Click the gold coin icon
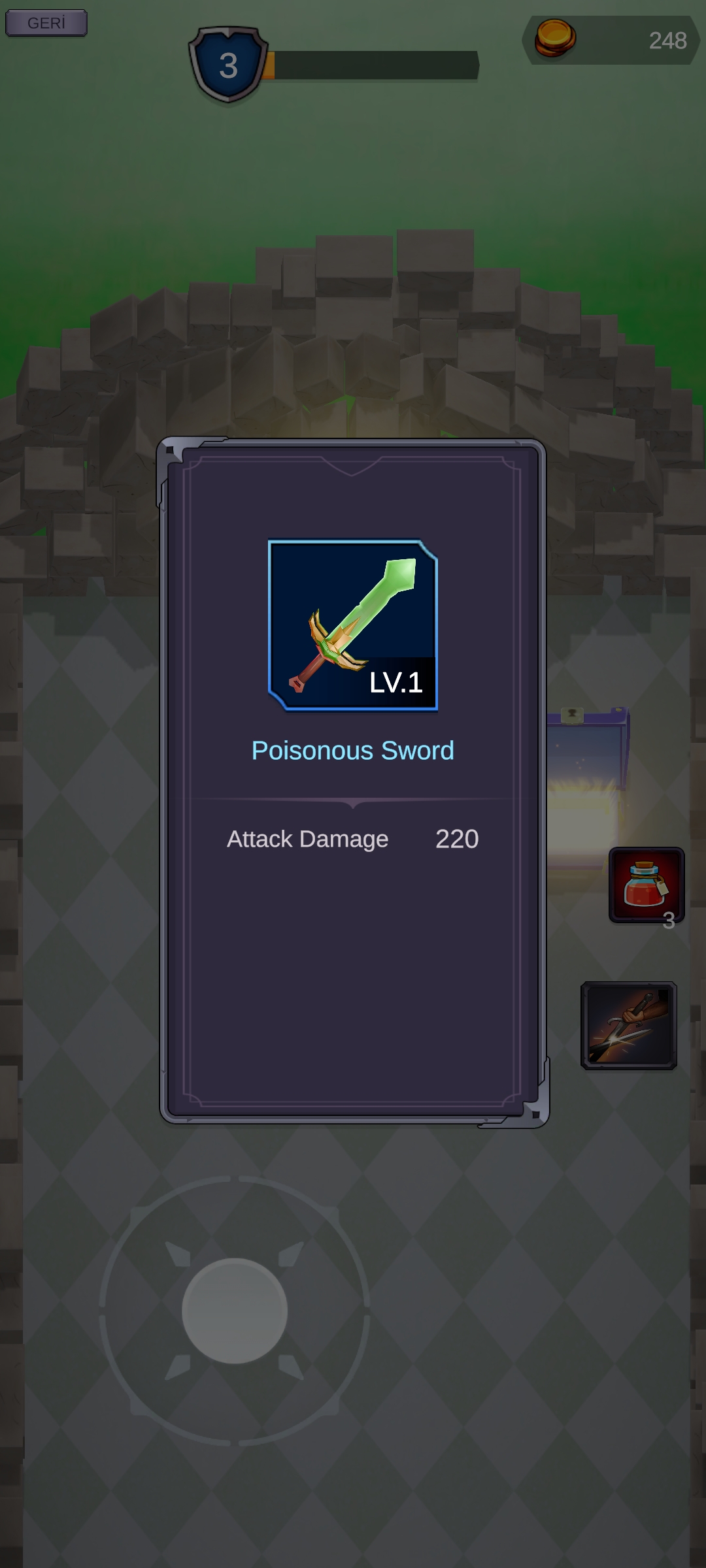Screen dimensions: 706x1568 click(x=555, y=38)
